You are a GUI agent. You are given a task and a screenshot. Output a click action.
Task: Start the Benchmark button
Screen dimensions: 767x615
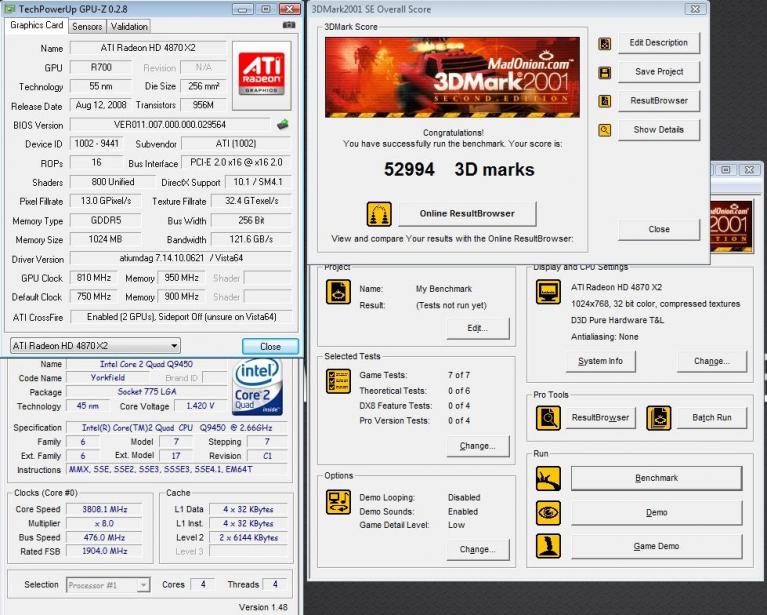click(656, 478)
